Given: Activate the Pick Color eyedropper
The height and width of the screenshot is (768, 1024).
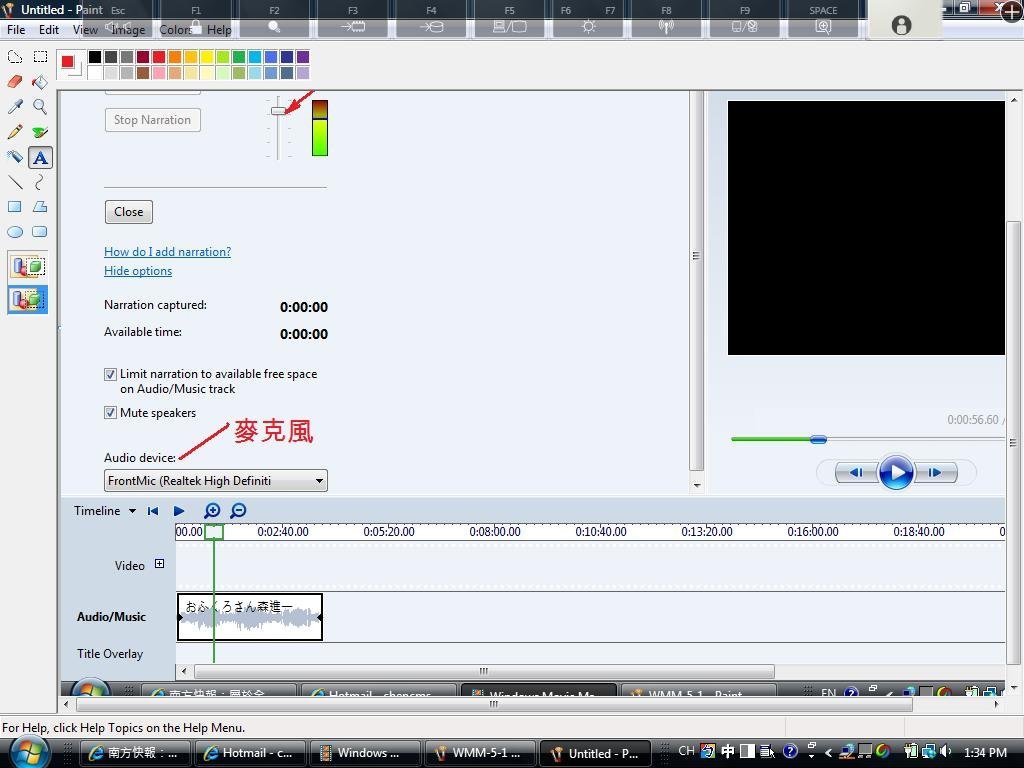Looking at the screenshot, I should [x=15, y=106].
